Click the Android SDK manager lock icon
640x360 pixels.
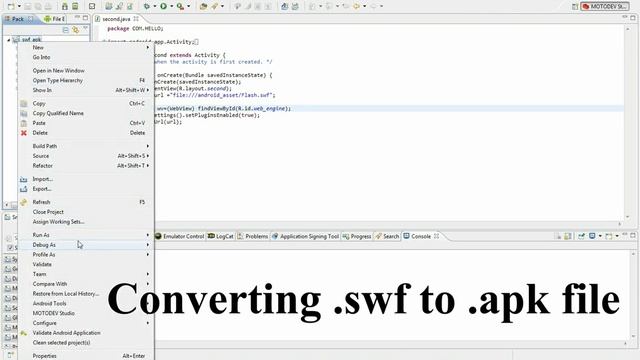point(64,6)
